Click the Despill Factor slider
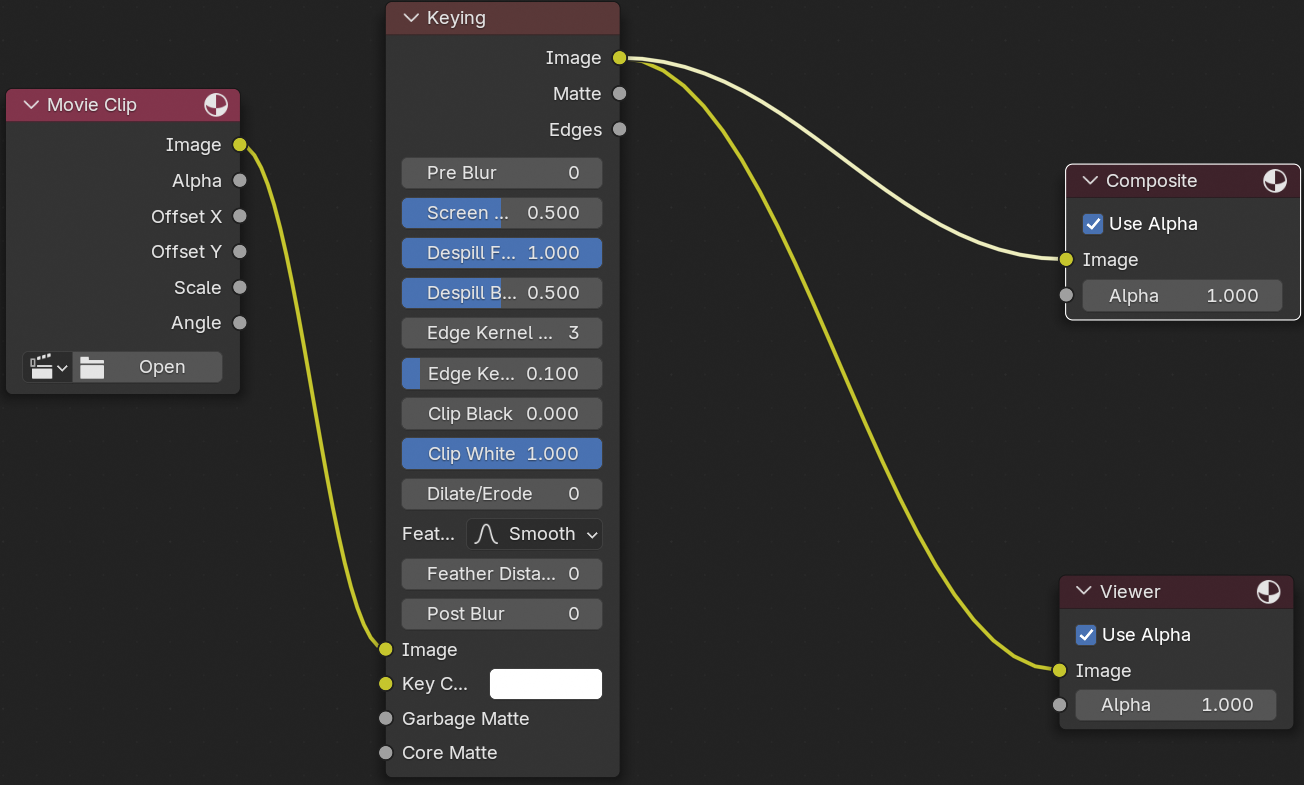This screenshot has width=1304, height=785. click(x=502, y=253)
